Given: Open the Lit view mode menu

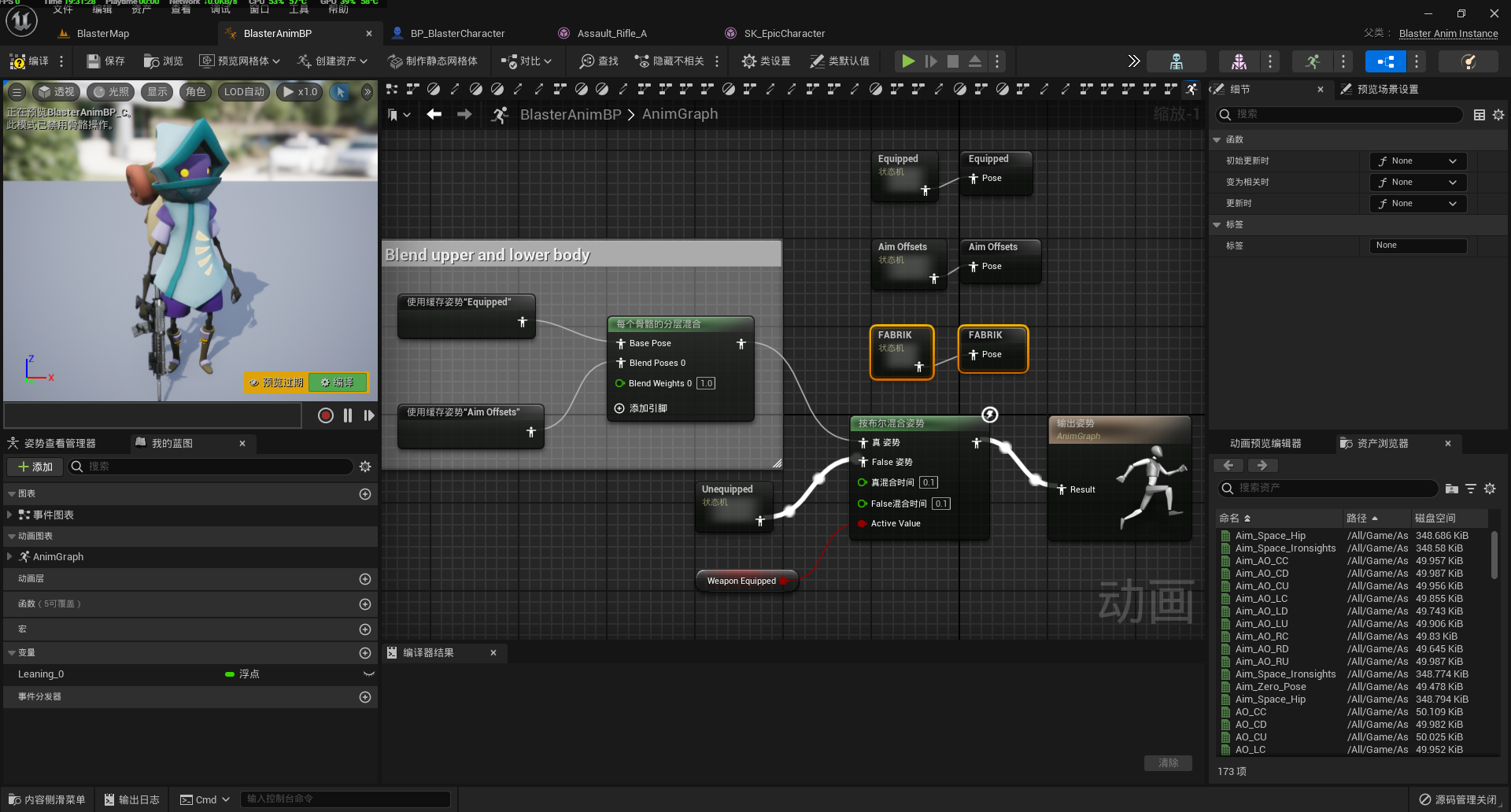Looking at the screenshot, I should [111, 92].
